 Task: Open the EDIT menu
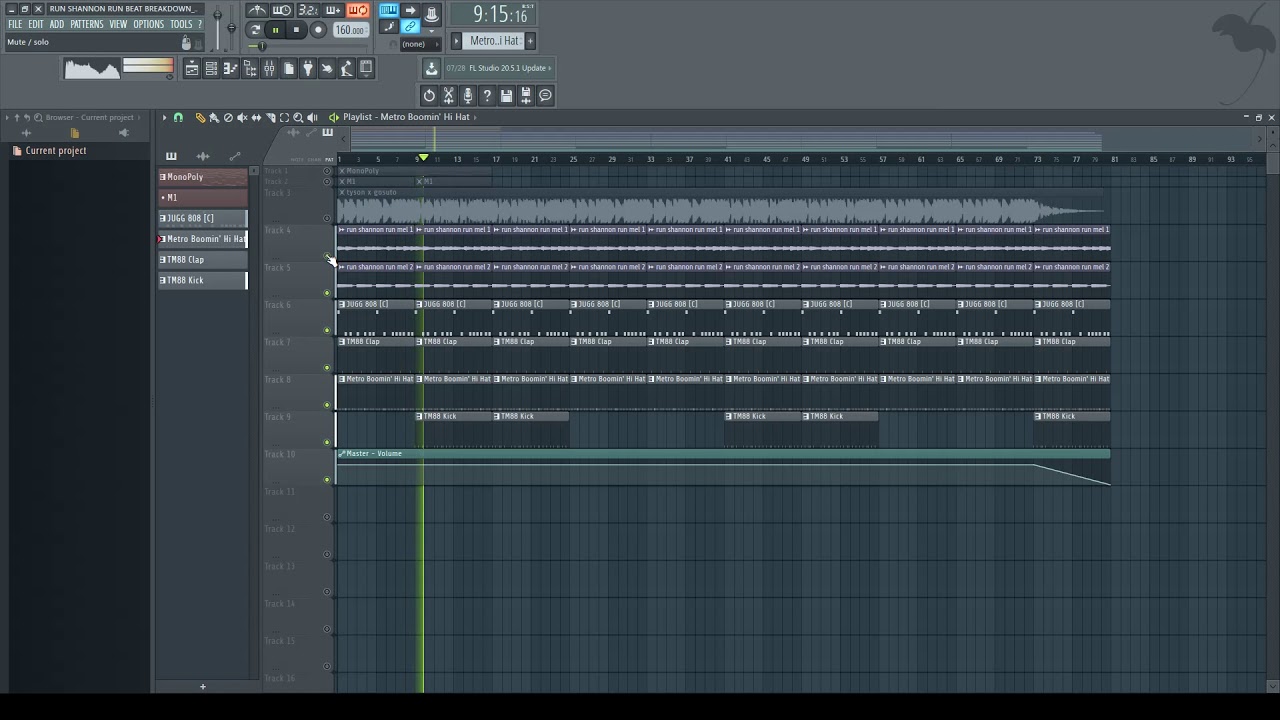[x=36, y=24]
